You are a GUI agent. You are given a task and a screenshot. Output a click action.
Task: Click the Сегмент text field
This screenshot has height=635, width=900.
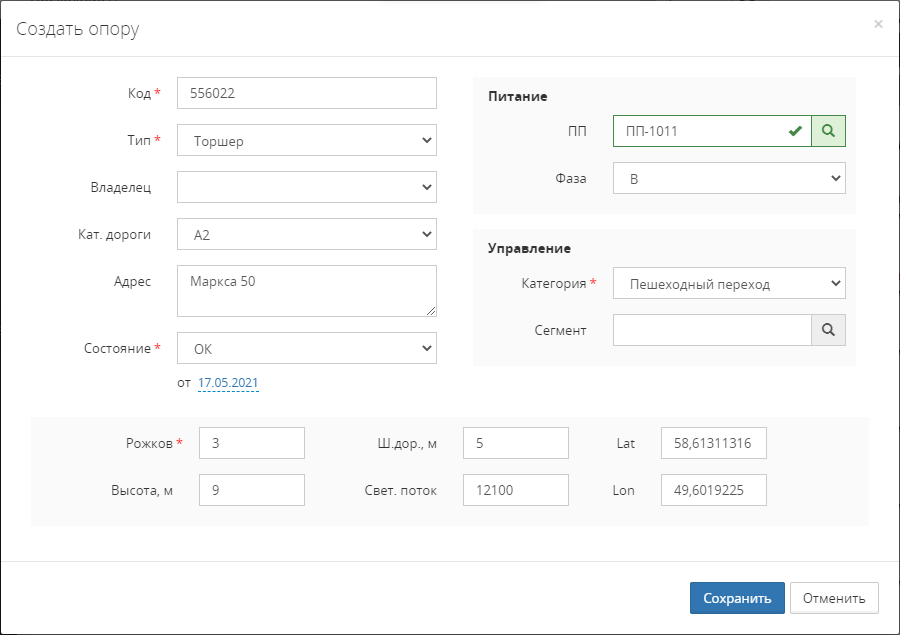pos(711,330)
